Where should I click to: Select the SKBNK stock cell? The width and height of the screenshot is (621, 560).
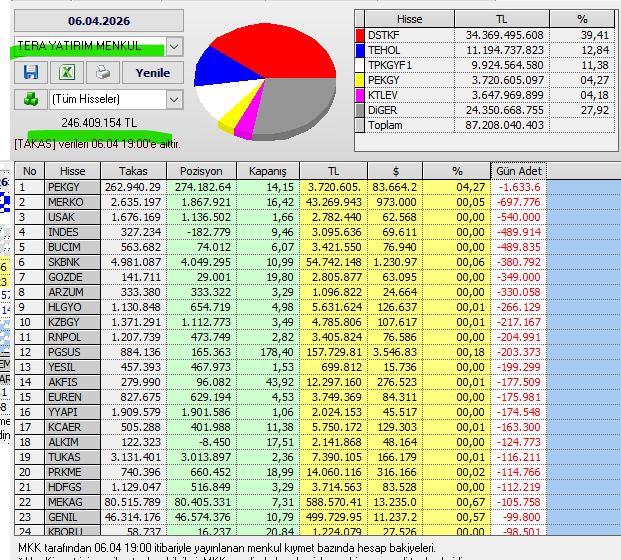coord(72,263)
